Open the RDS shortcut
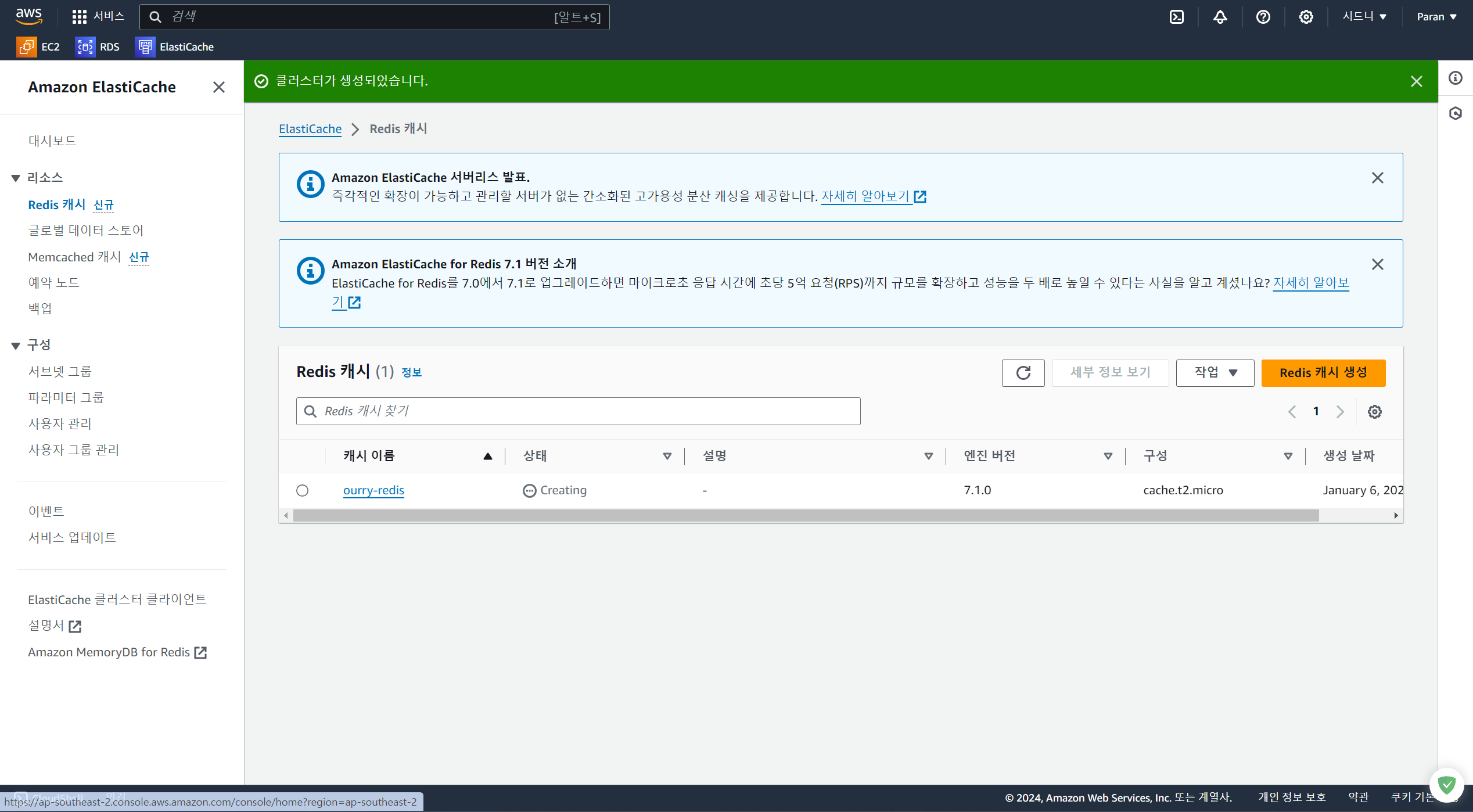Viewport: 1473px width, 812px height. point(98,47)
